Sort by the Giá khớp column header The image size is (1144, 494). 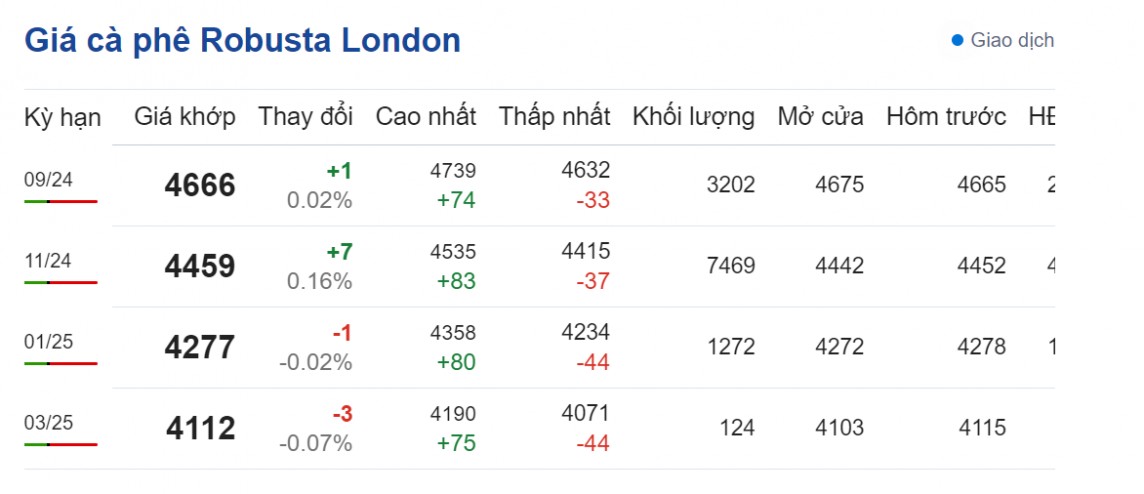coord(185,116)
